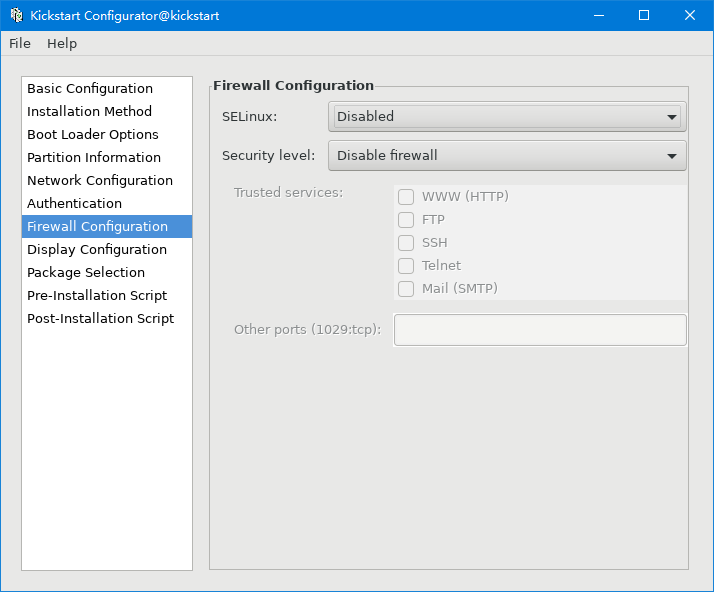Expand the Security level dropdown
This screenshot has width=714, height=592.
pyautogui.click(x=507, y=156)
